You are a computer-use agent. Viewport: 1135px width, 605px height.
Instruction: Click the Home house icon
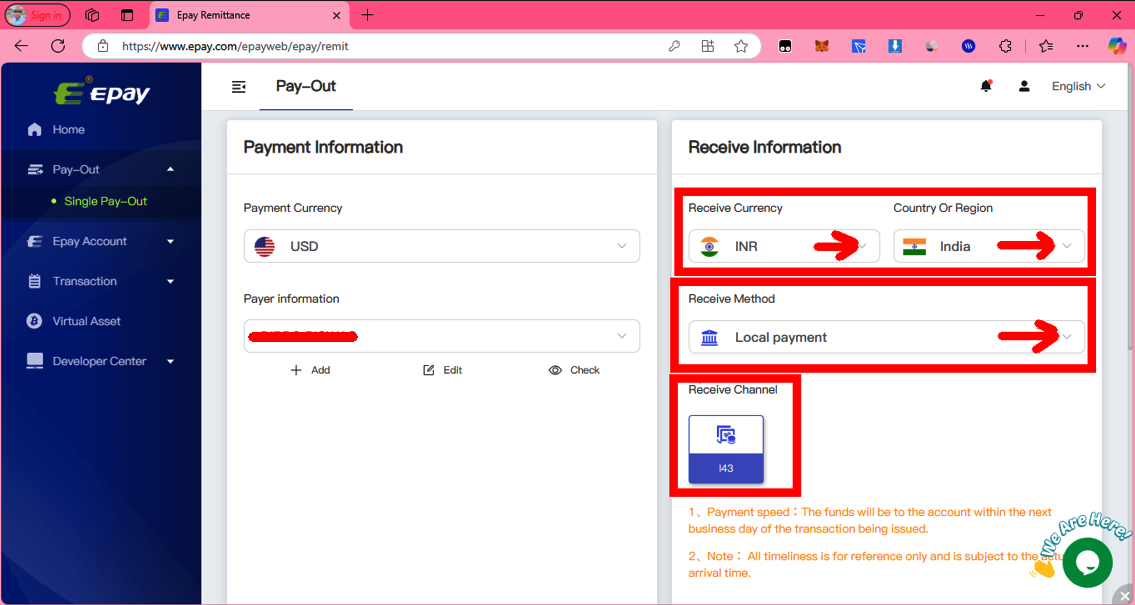[34, 130]
